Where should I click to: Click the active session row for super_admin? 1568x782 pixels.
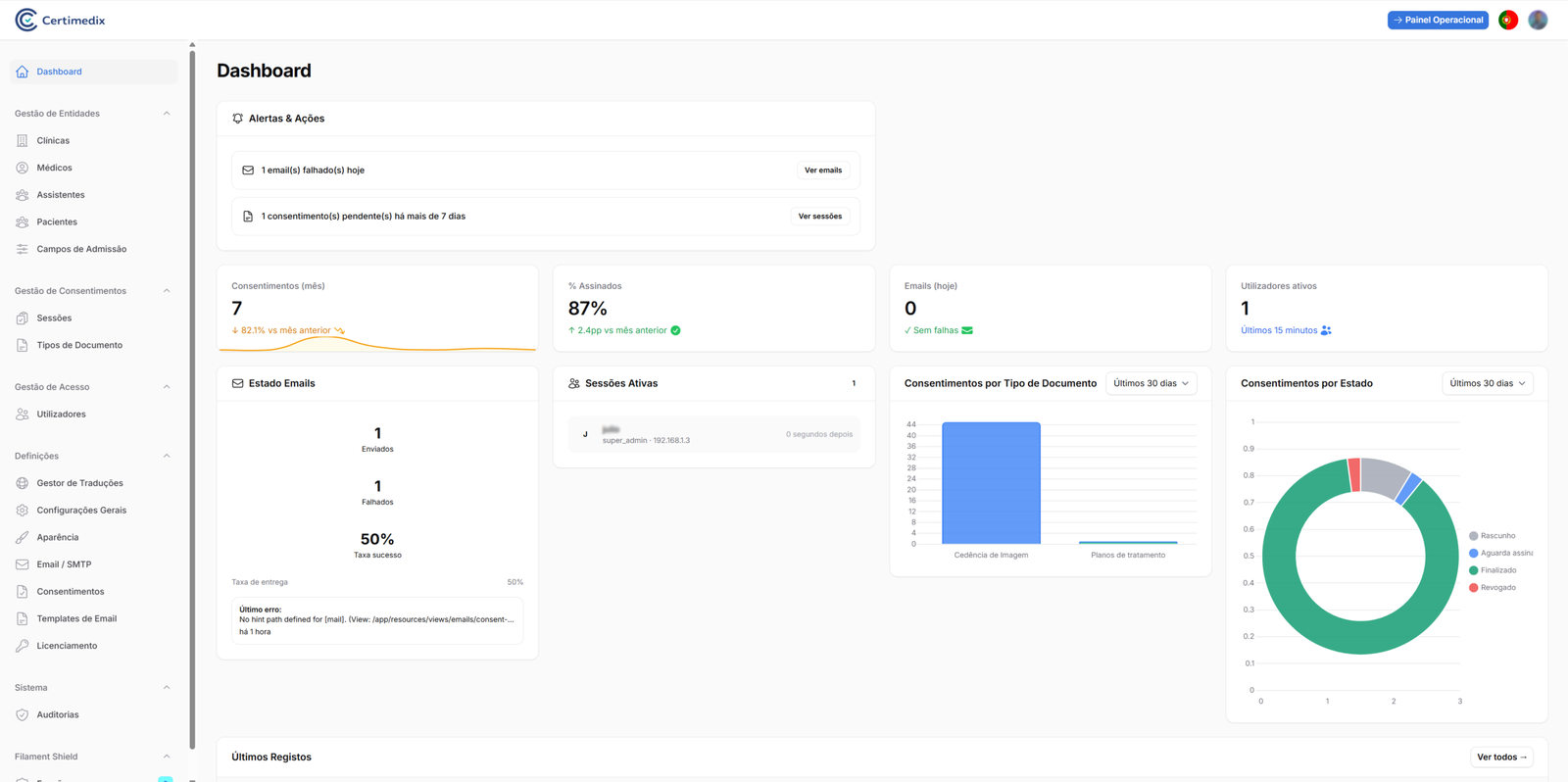click(713, 435)
